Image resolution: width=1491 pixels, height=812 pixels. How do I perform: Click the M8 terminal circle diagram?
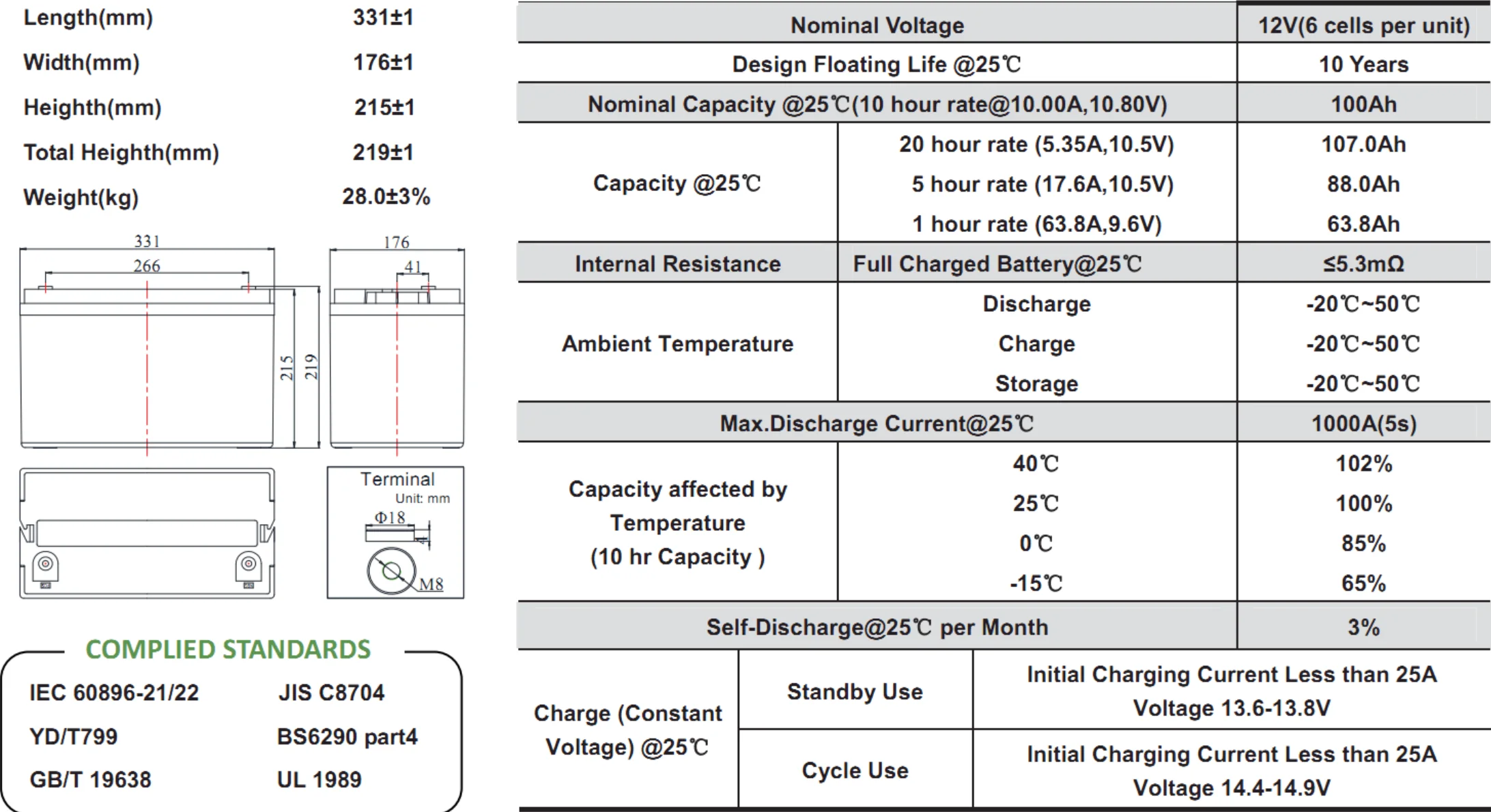click(392, 570)
